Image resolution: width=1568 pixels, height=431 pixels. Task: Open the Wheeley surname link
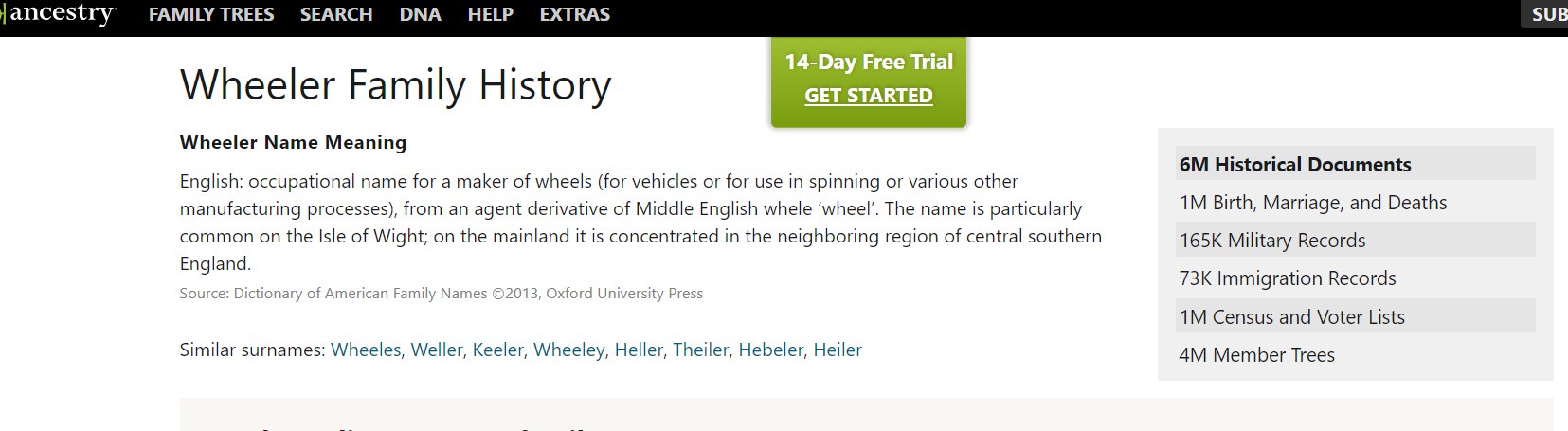click(569, 350)
